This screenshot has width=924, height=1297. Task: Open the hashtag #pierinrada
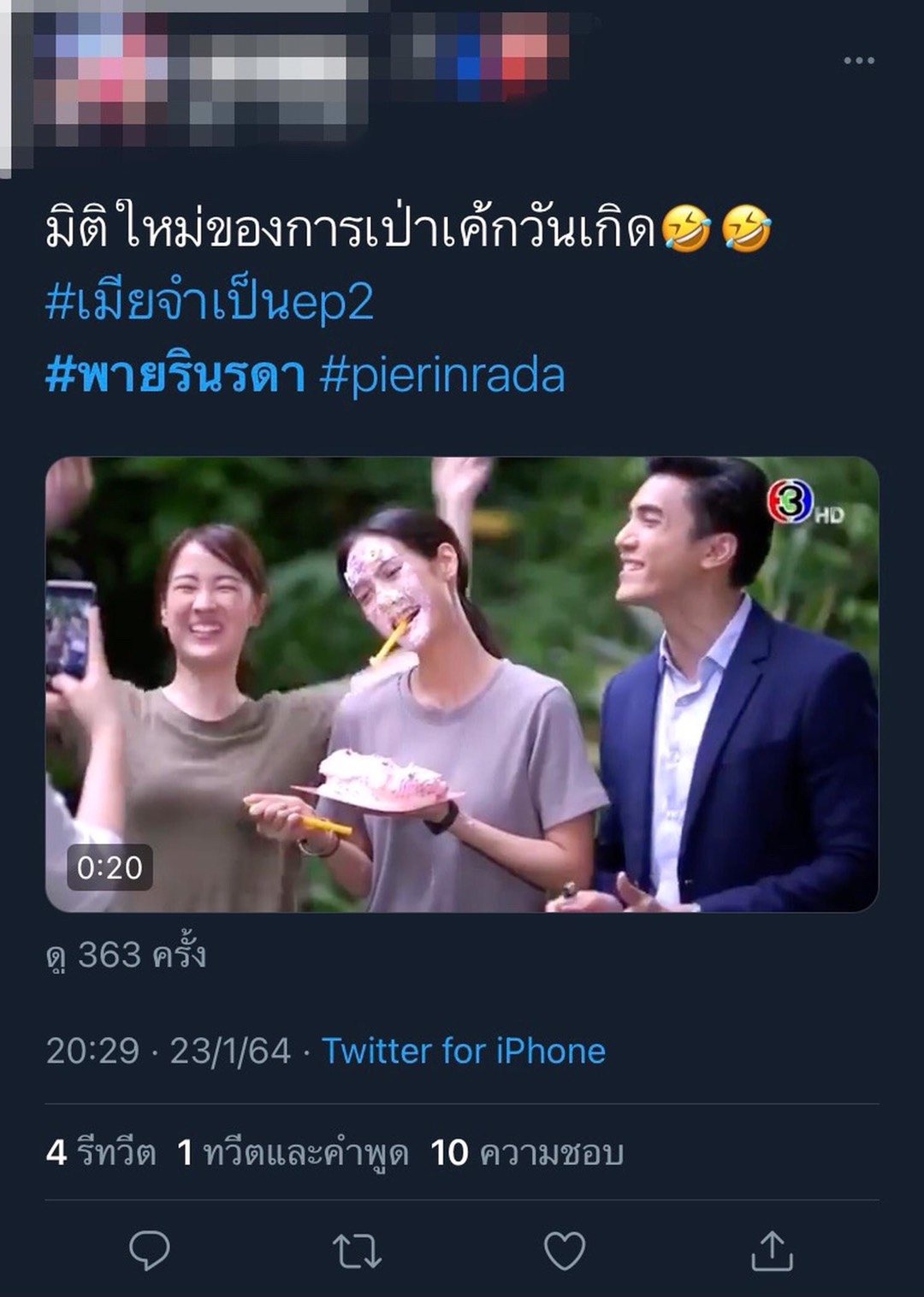(441, 375)
